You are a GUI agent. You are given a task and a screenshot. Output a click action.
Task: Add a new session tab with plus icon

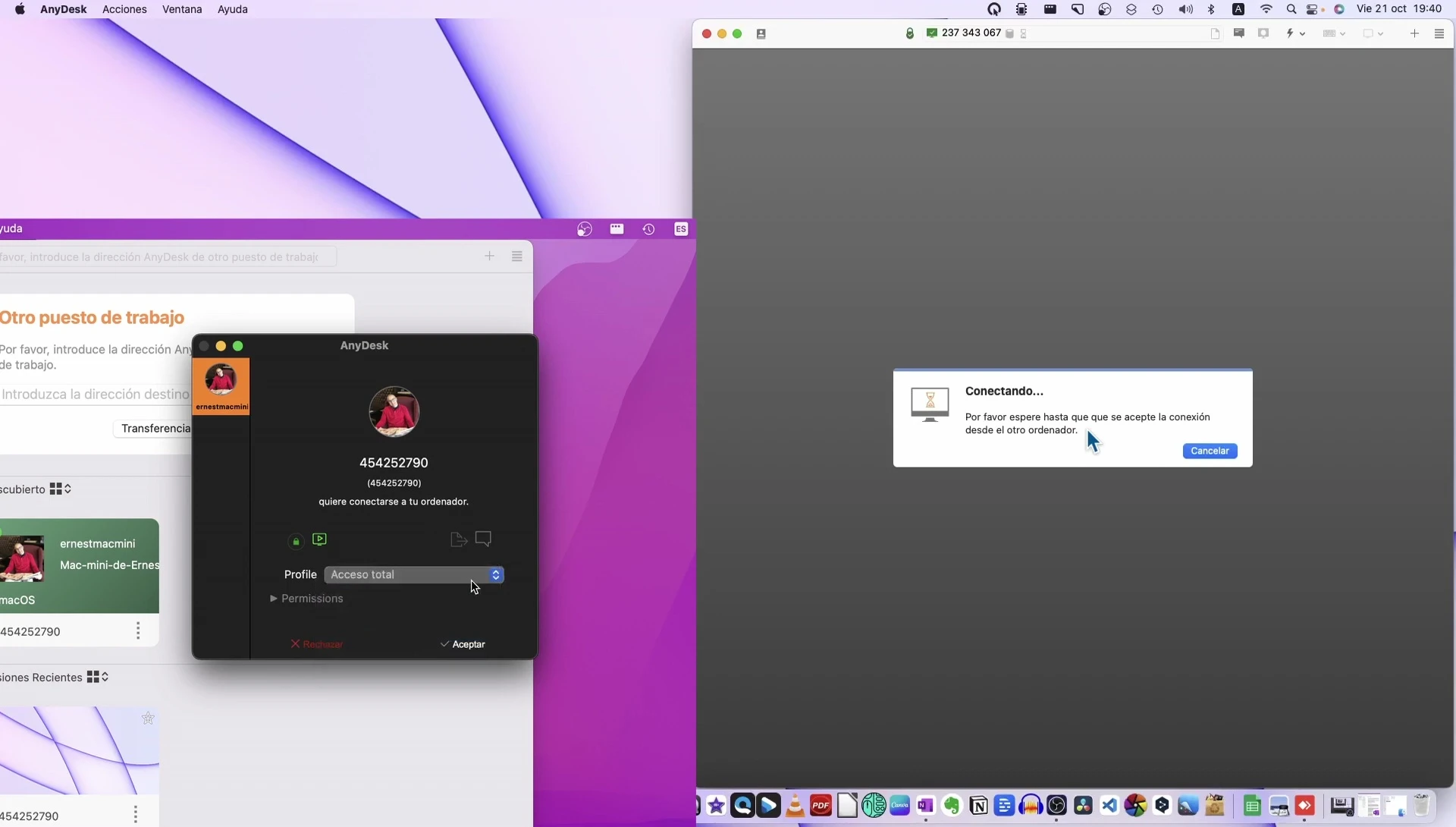point(1414,33)
